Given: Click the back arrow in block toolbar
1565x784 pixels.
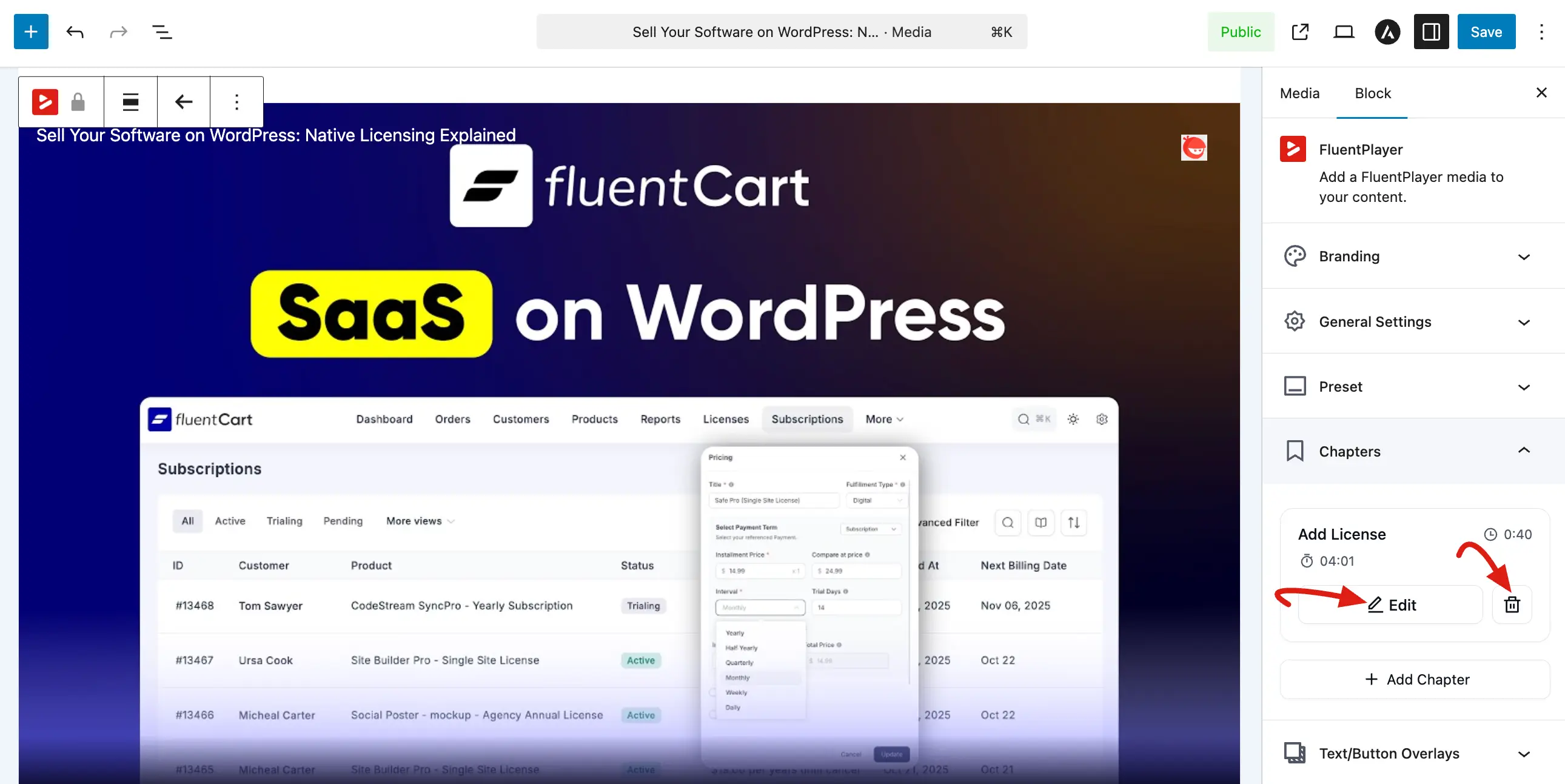Looking at the screenshot, I should (184, 101).
